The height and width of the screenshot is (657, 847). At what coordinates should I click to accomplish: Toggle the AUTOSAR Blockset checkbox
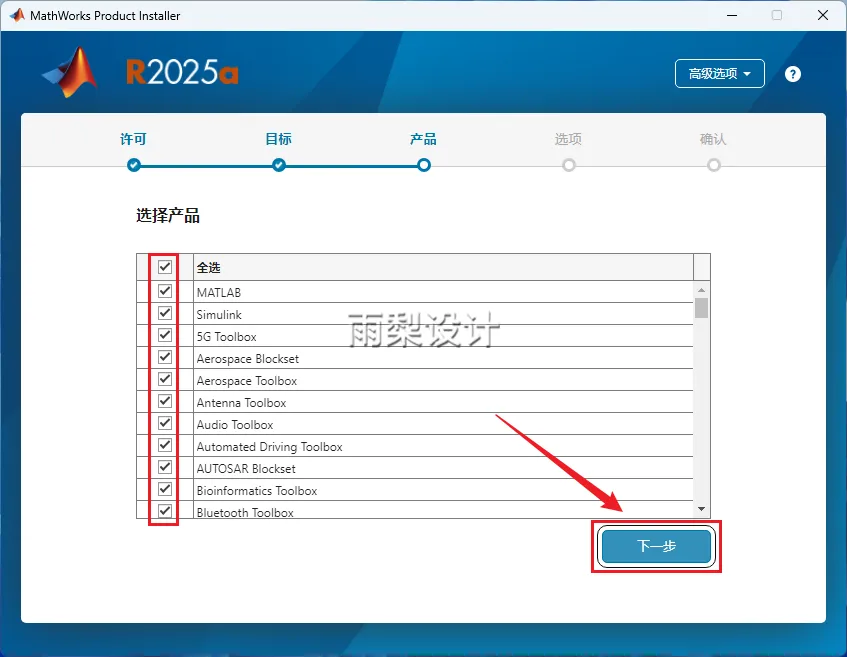[x=165, y=467]
